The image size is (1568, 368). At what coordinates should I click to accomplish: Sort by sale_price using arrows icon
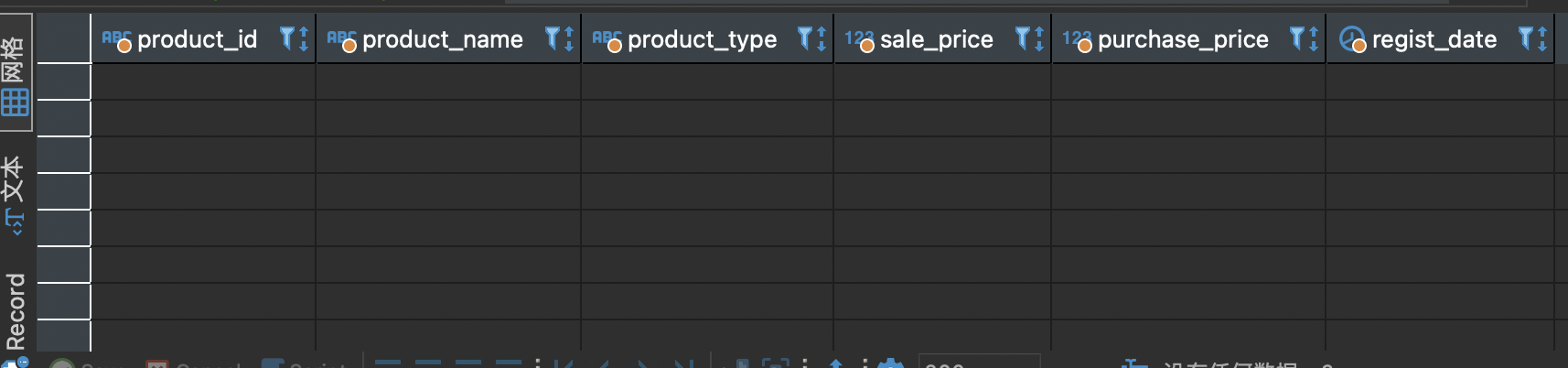coord(1039,38)
